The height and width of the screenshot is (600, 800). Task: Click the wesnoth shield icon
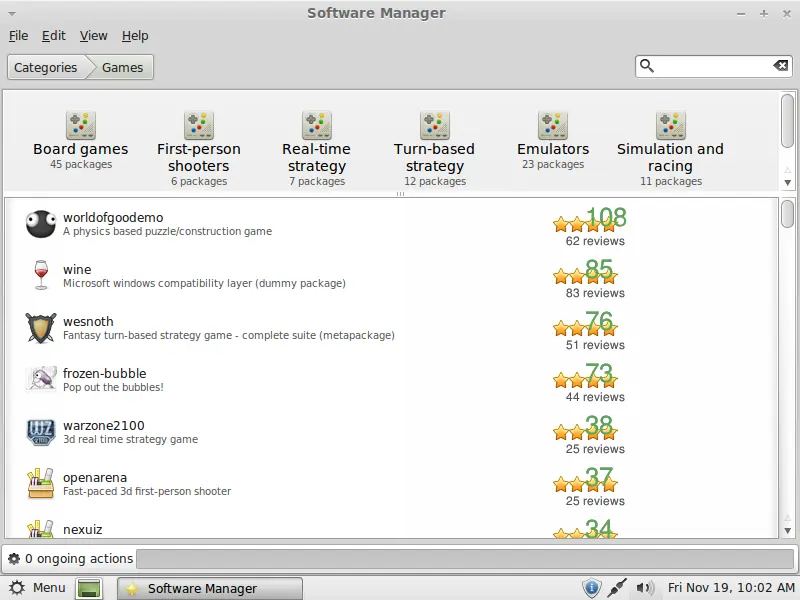41,327
